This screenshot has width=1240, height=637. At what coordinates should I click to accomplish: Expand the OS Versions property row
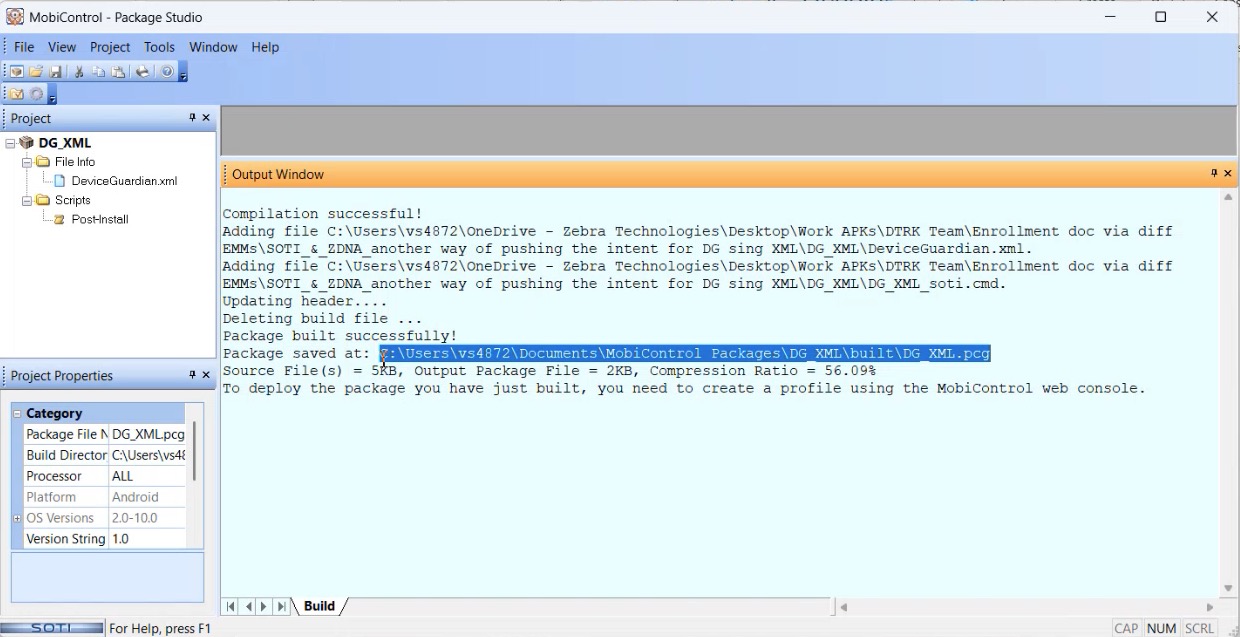(17, 518)
